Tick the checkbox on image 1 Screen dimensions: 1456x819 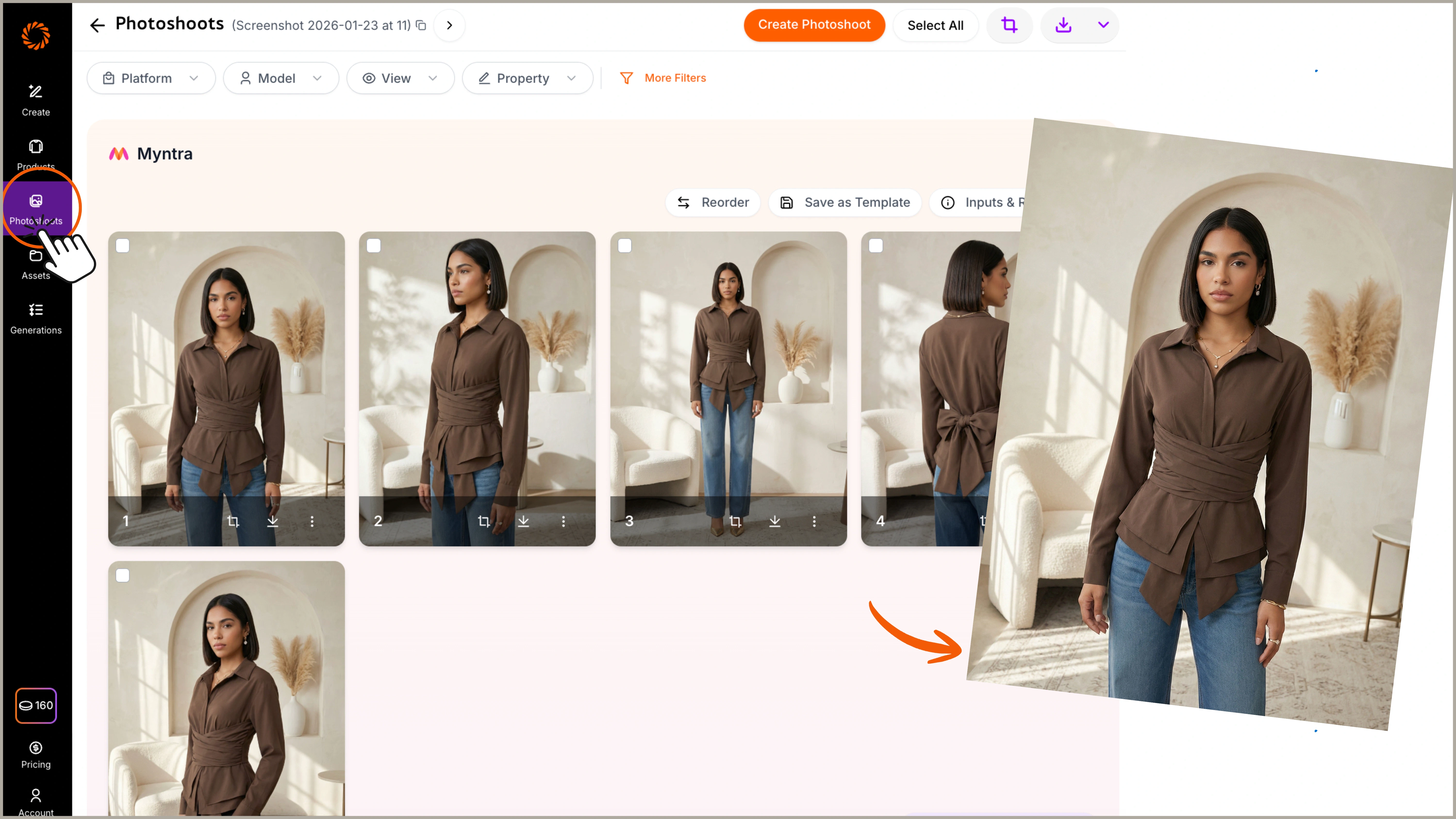123,246
